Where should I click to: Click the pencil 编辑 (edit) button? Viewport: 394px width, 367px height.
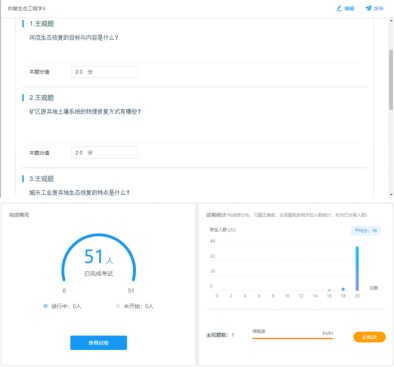tap(345, 8)
